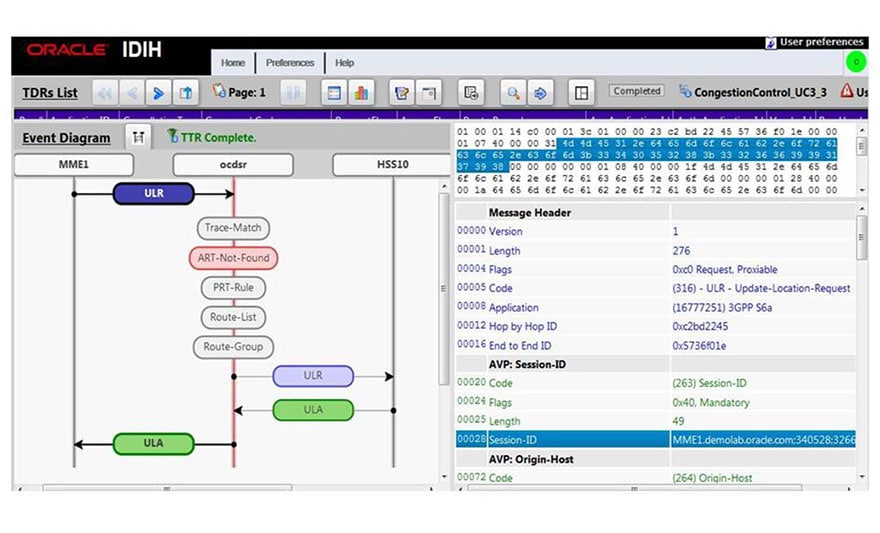Click the CongestionControl_UC3_3 query icon

(x=685, y=91)
